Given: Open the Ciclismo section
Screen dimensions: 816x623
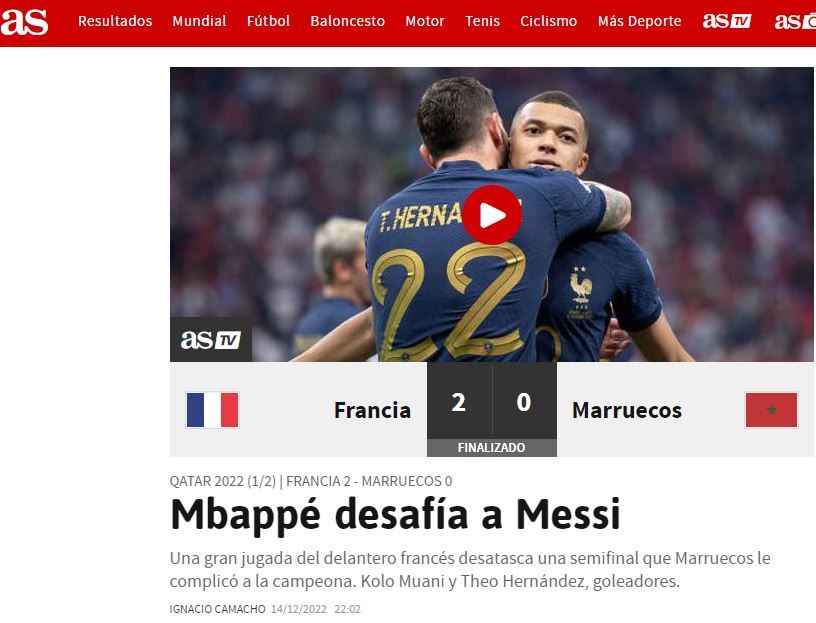Looking at the screenshot, I should 549,21.
